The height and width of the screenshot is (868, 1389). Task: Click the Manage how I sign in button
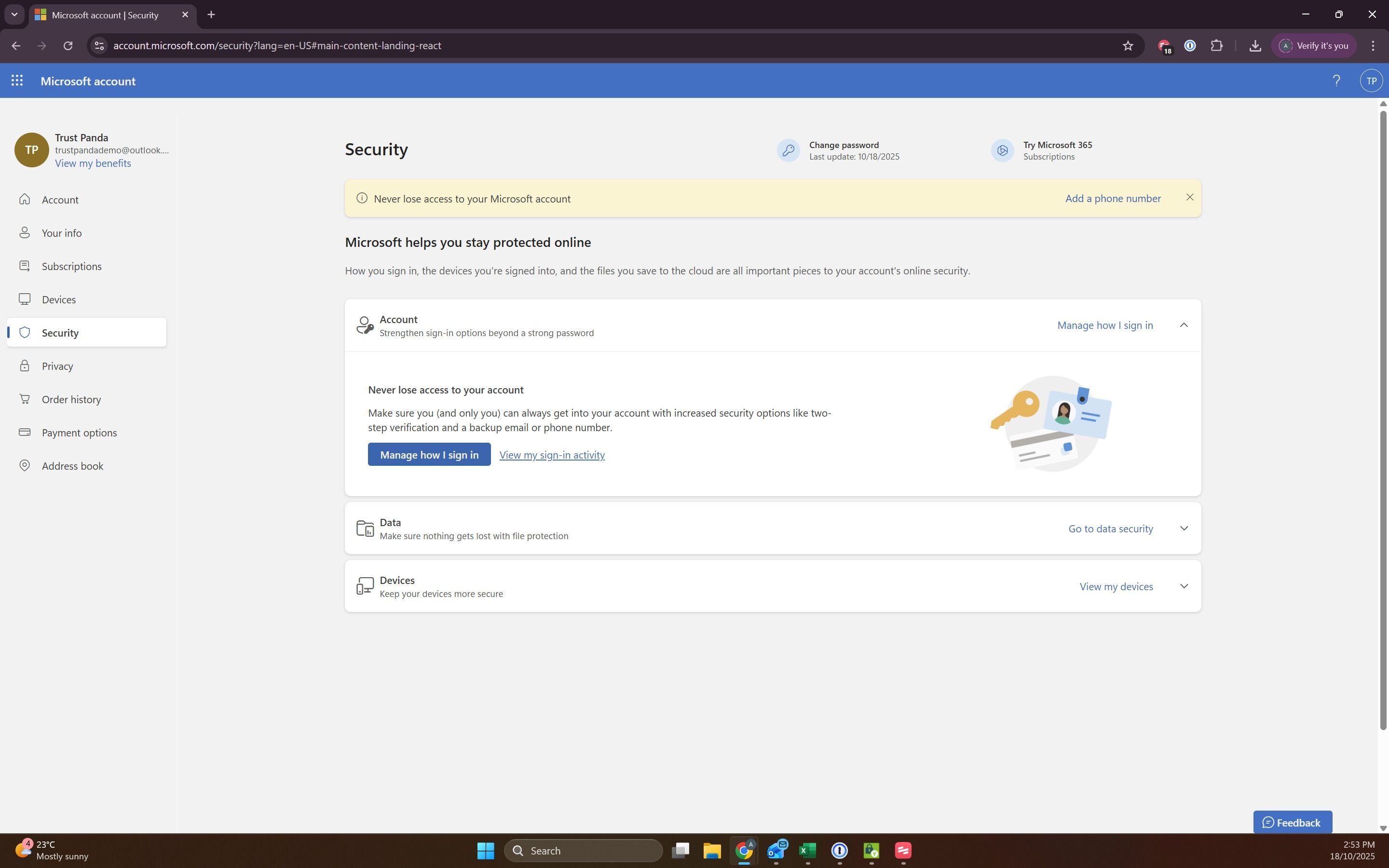point(429,455)
